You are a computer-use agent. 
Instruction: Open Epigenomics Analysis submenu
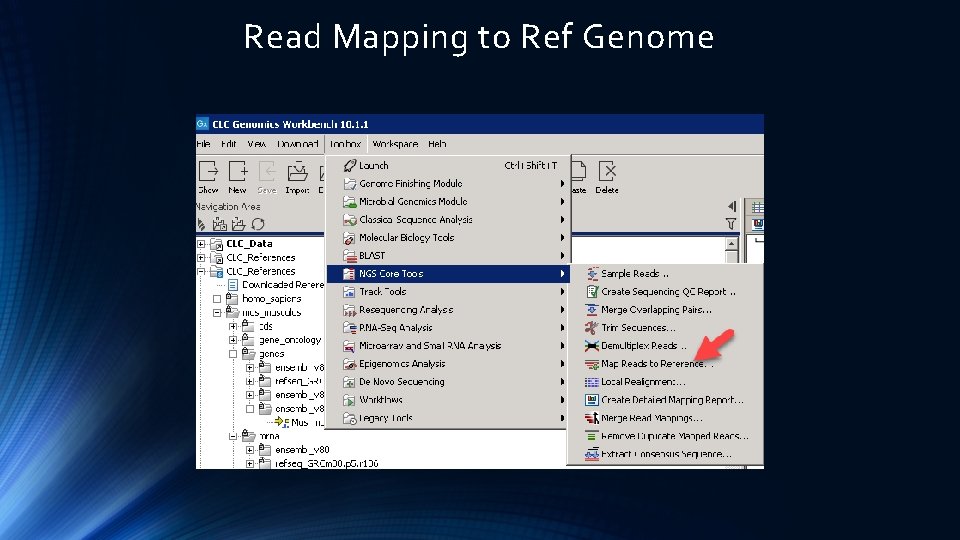(448, 364)
